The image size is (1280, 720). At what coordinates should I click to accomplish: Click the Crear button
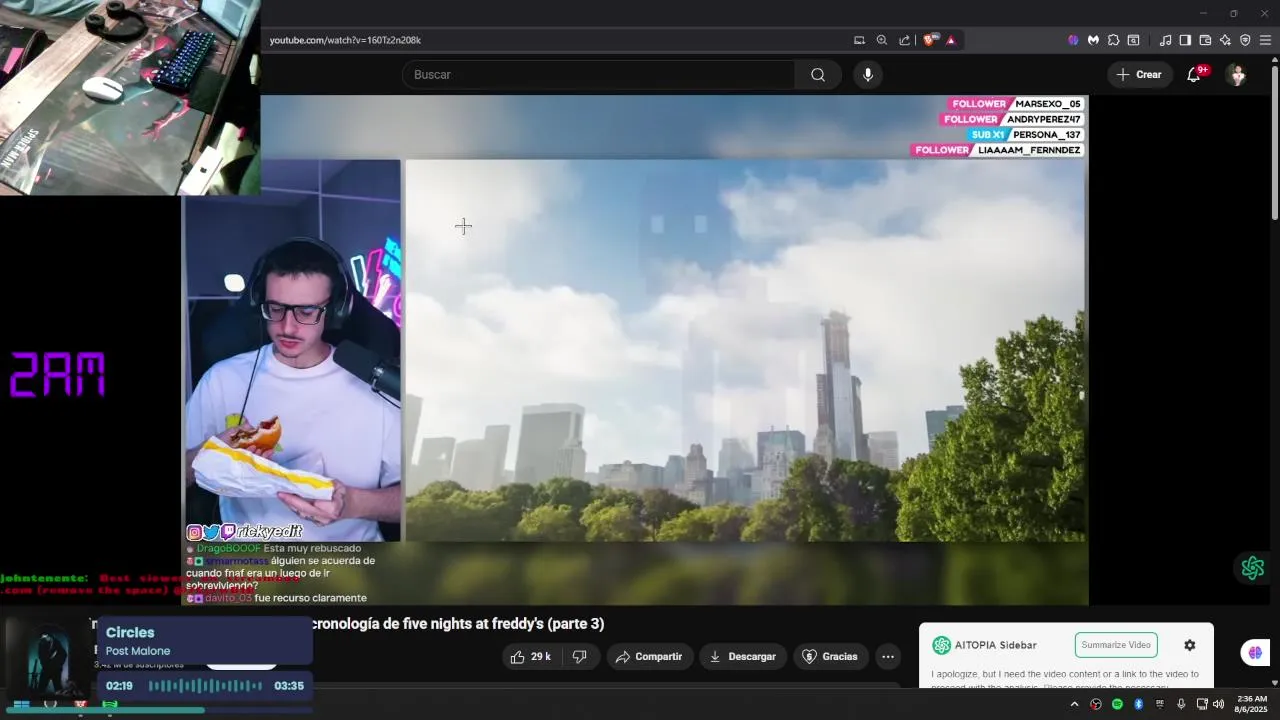pyautogui.click(x=1139, y=75)
